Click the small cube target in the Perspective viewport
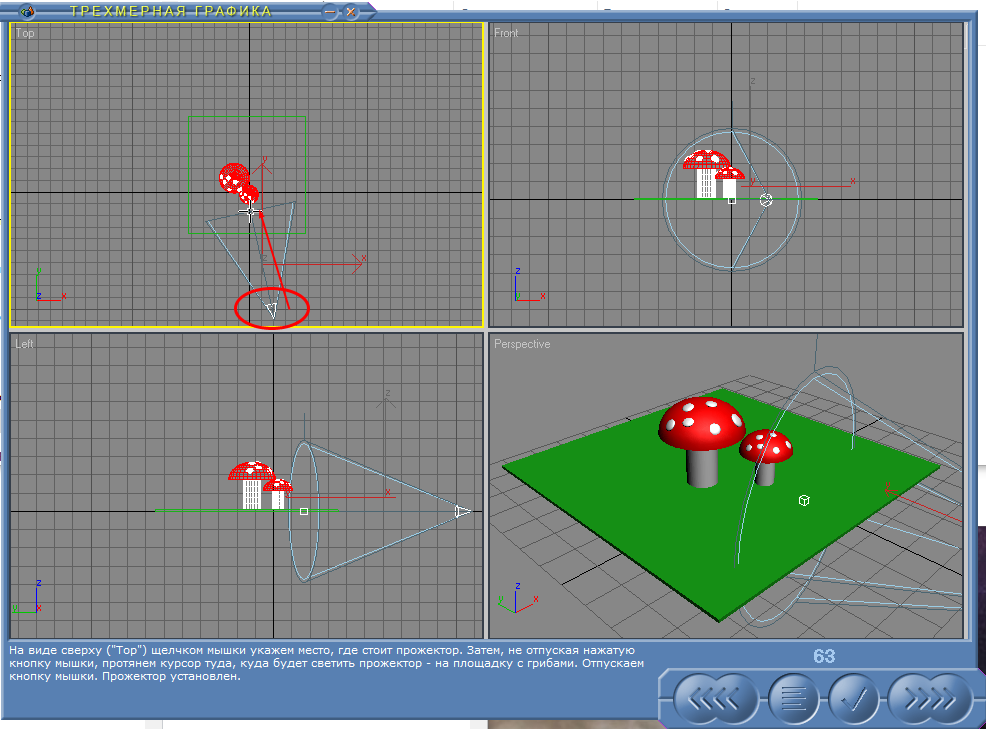Viewport: 986px width, 729px height. click(x=804, y=501)
